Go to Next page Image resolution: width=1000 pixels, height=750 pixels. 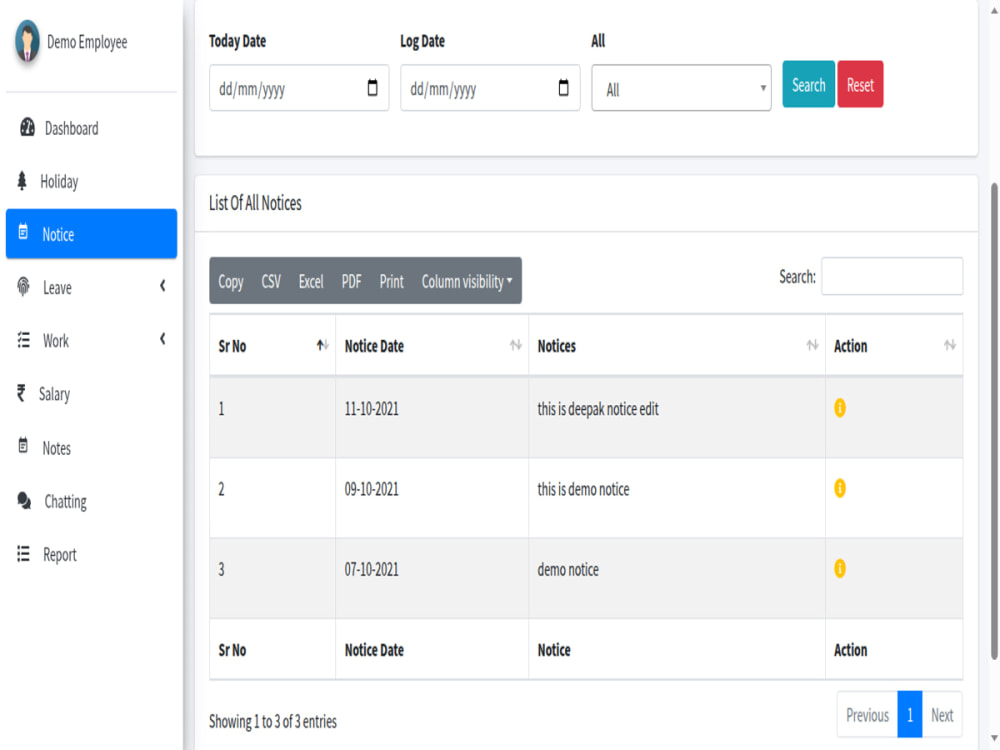click(942, 715)
